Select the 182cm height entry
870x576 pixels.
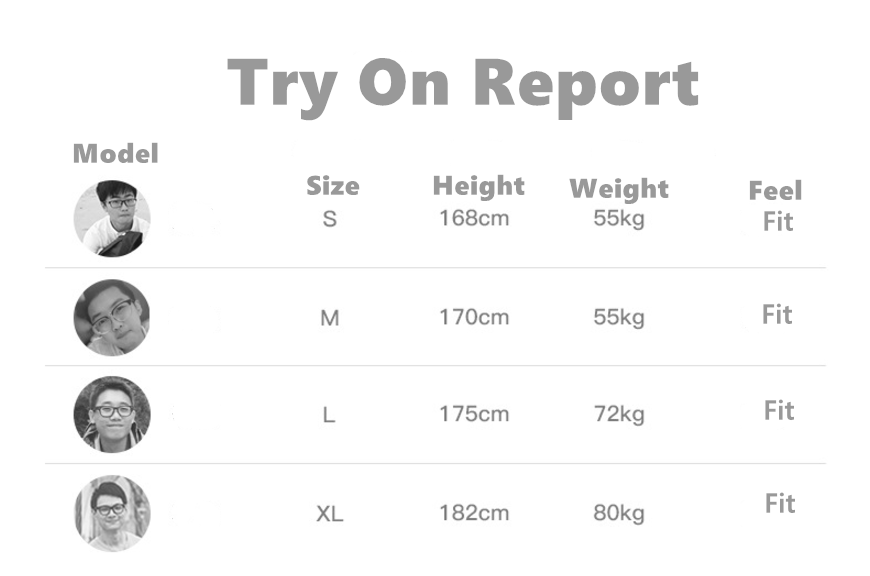(x=474, y=514)
